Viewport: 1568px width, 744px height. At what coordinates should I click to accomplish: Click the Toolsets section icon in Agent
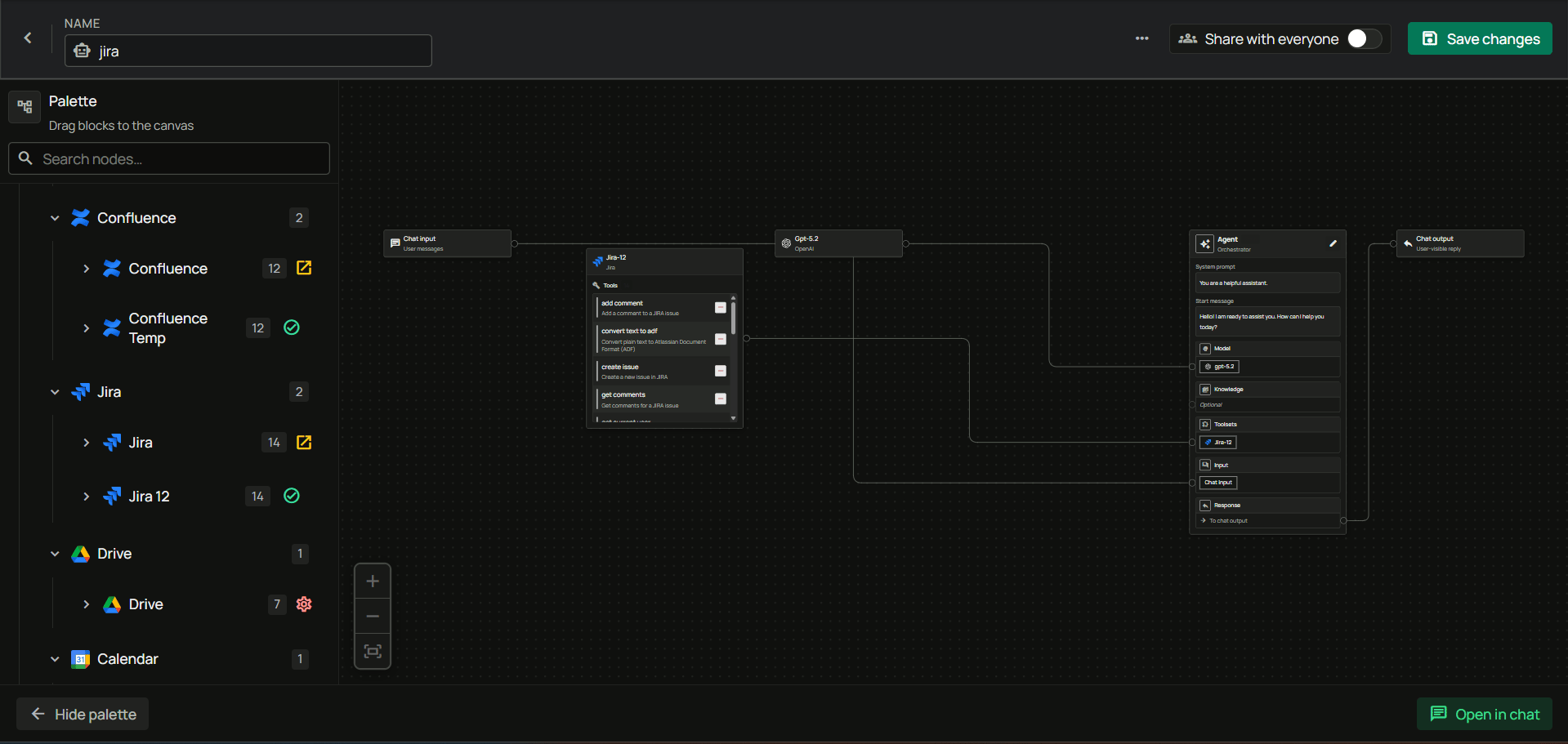(1205, 425)
